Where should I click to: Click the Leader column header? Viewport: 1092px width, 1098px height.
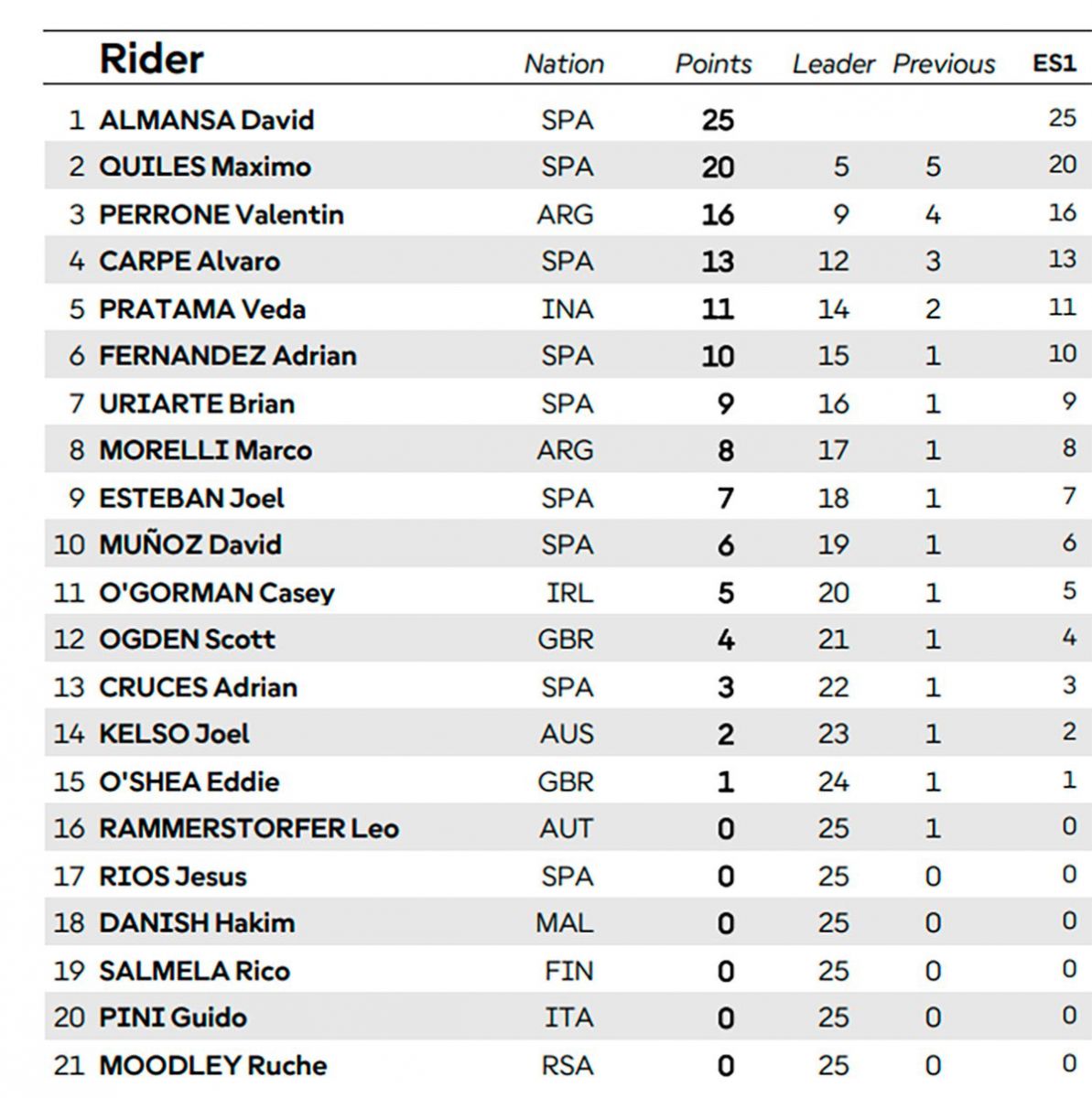tap(833, 64)
